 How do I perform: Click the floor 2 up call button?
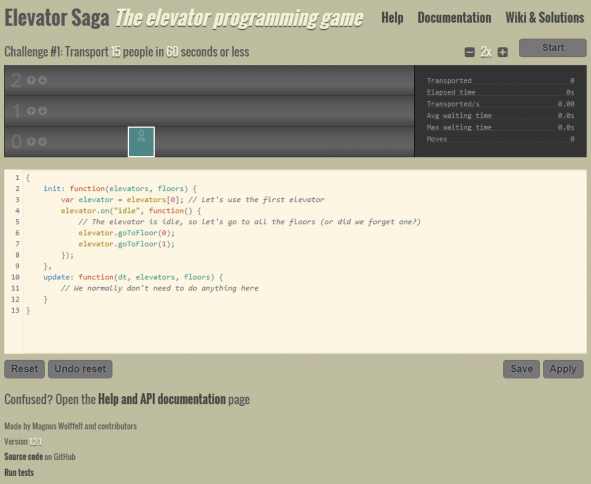[31, 80]
